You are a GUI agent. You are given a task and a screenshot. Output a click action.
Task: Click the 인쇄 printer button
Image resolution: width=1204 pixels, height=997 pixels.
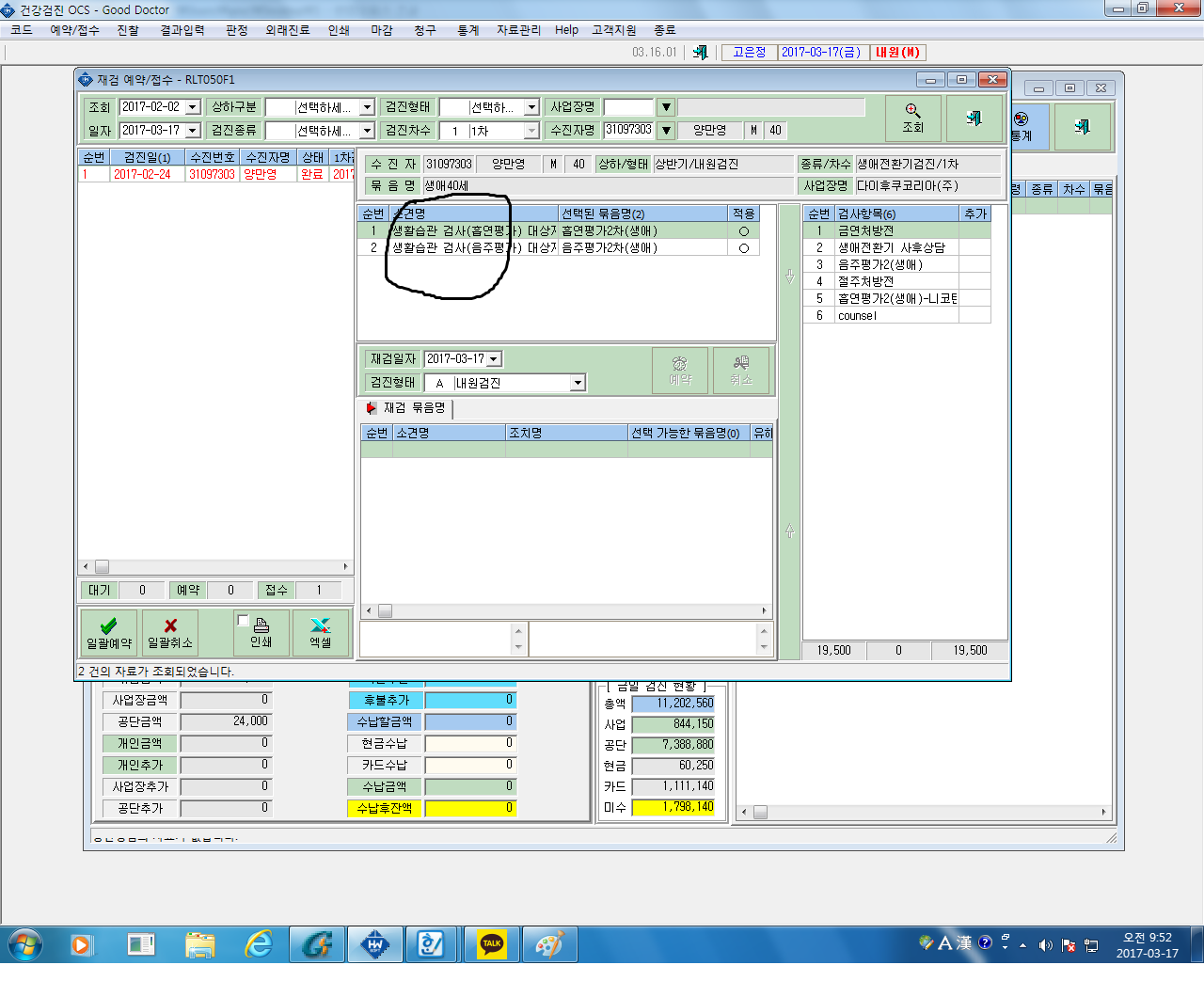(261, 632)
